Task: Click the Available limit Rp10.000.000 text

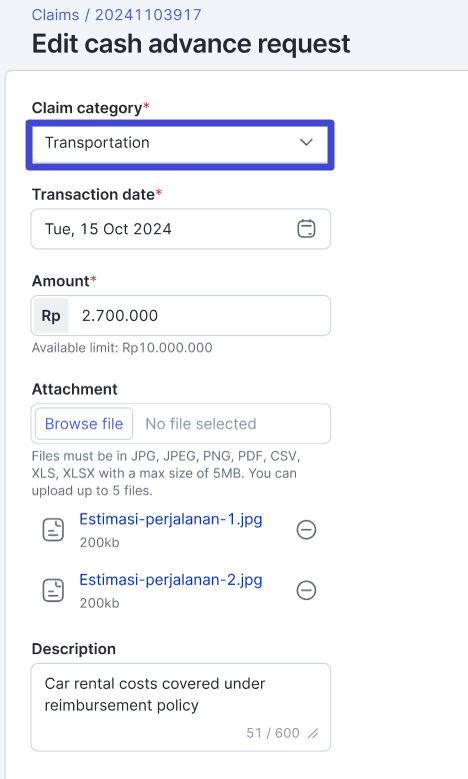Action: click(x=122, y=348)
